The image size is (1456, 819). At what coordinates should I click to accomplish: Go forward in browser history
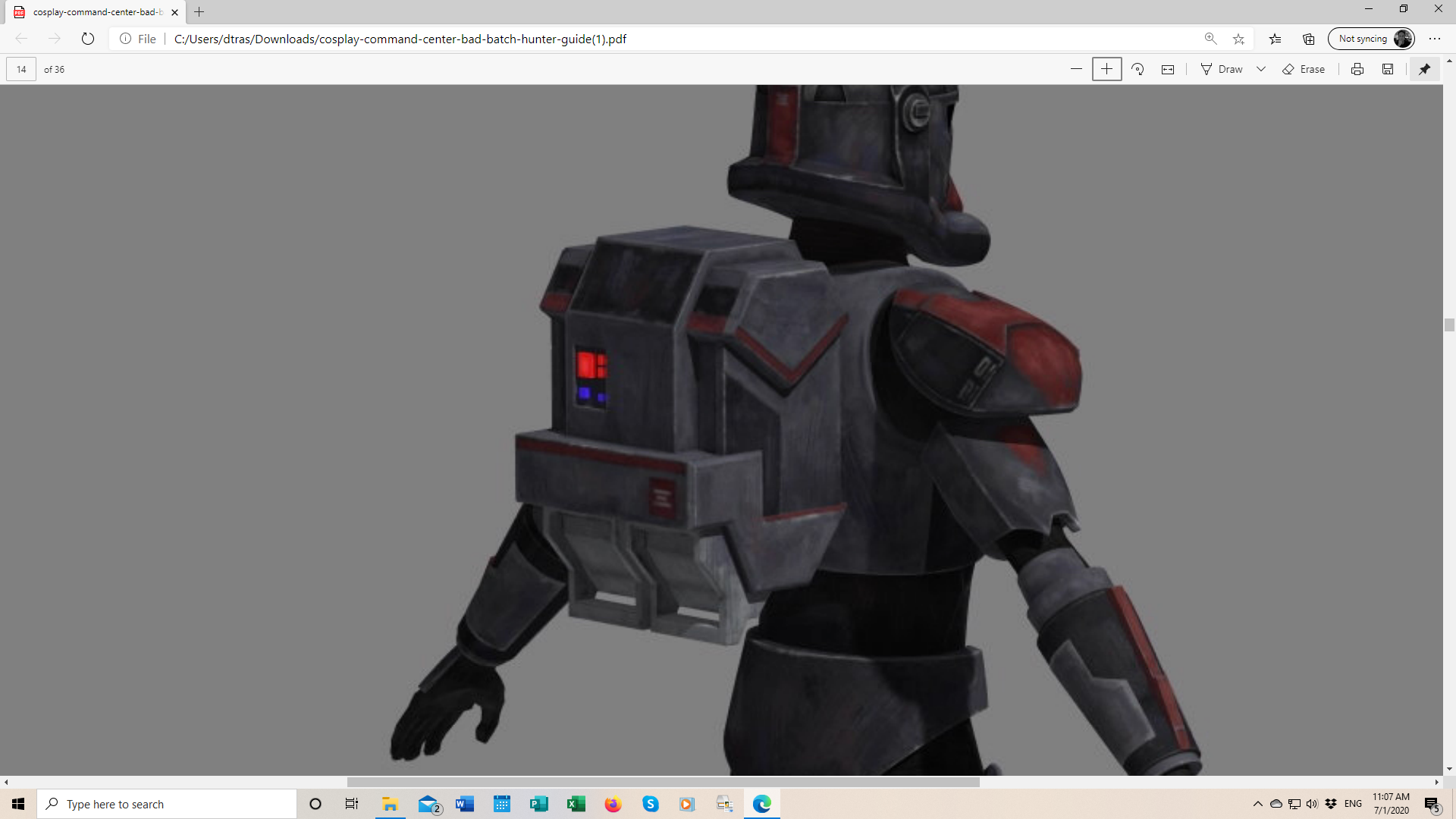click(54, 39)
